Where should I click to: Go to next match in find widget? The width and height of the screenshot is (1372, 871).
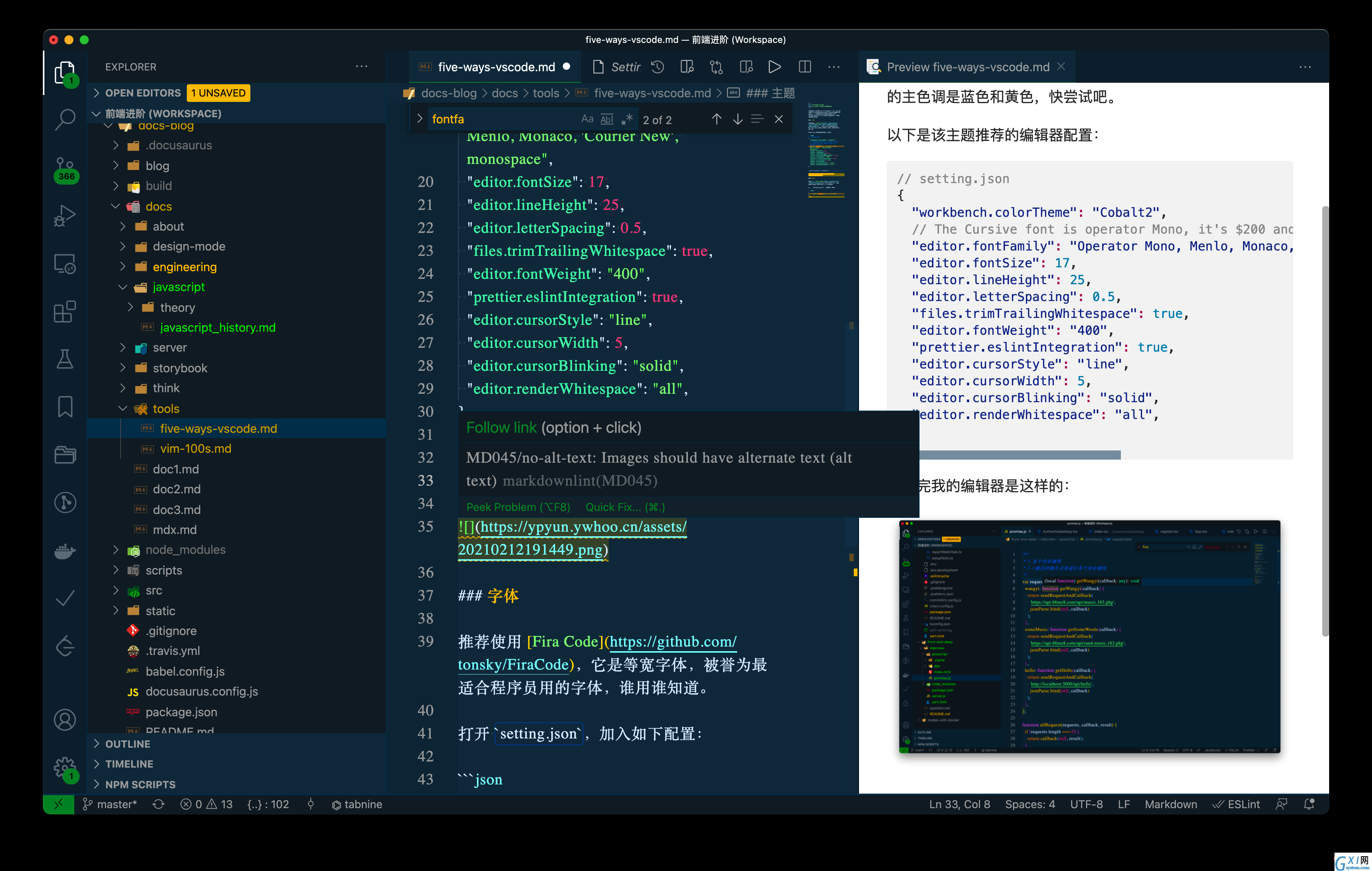(737, 119)
